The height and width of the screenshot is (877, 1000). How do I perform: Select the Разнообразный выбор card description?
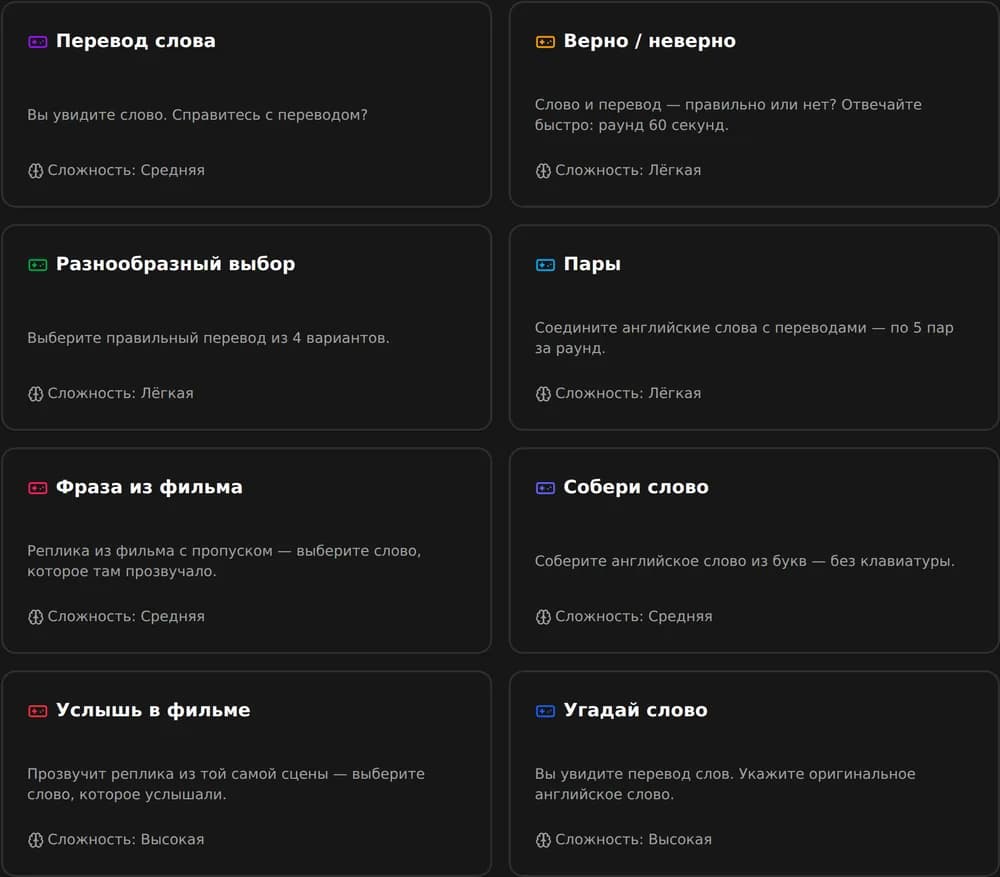tap(209, 338)
